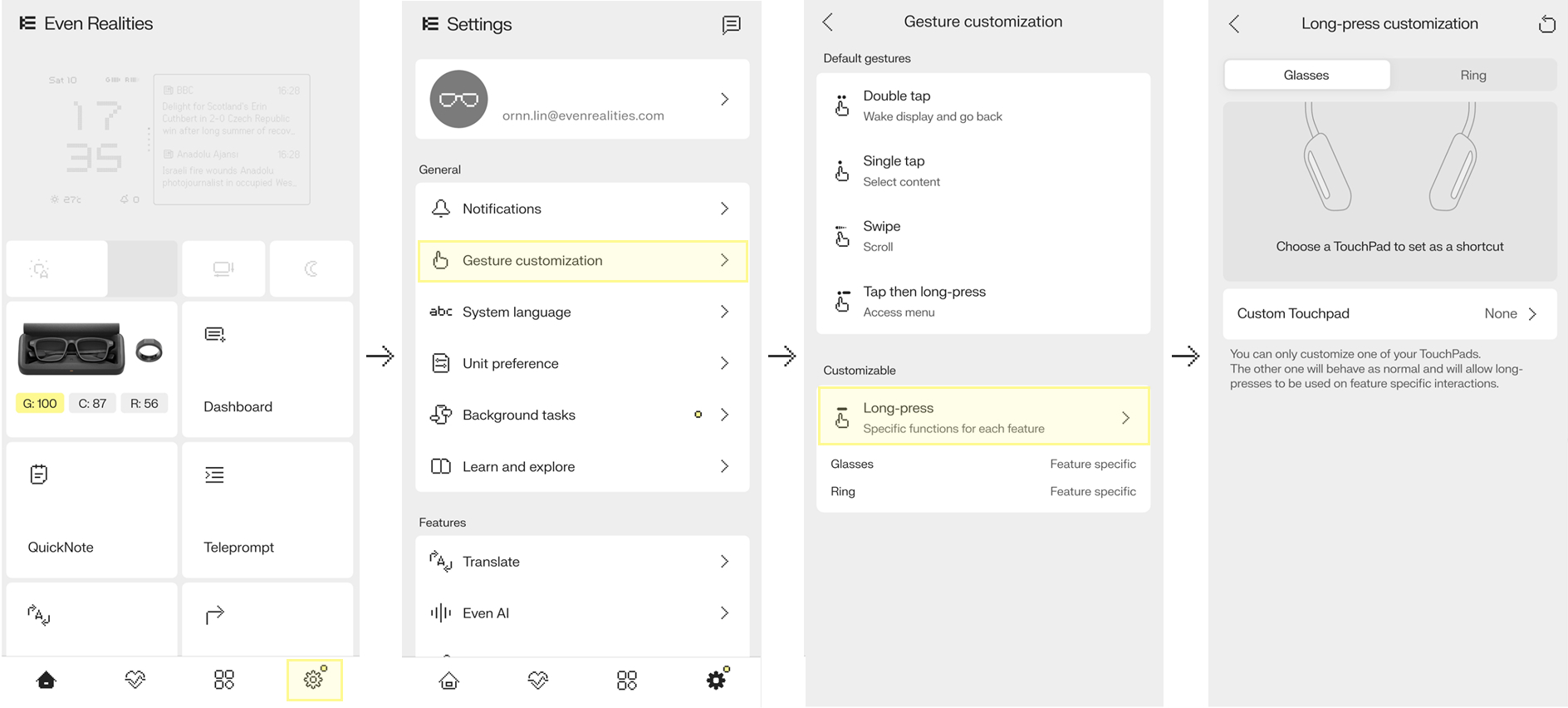The image size is (1568, 708).
Task: Open Gesture customization settings row
Action: coord(582,261)
